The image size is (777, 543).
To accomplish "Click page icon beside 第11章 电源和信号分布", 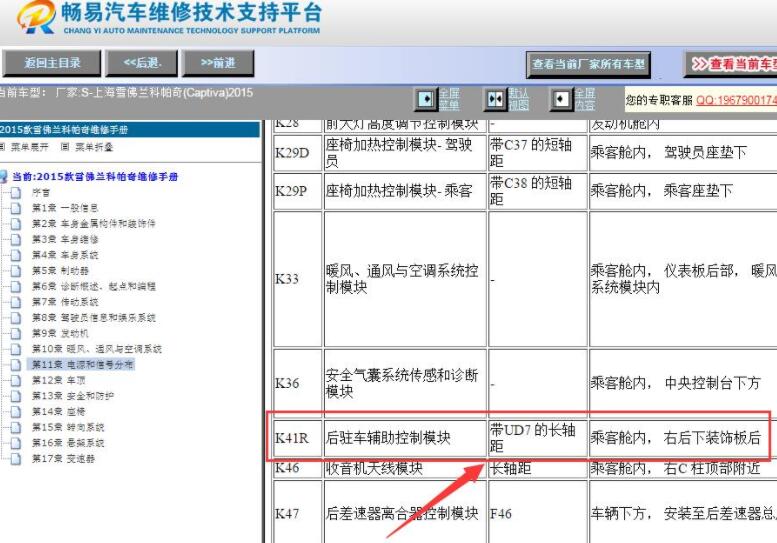I will click(x=16, y=365).
